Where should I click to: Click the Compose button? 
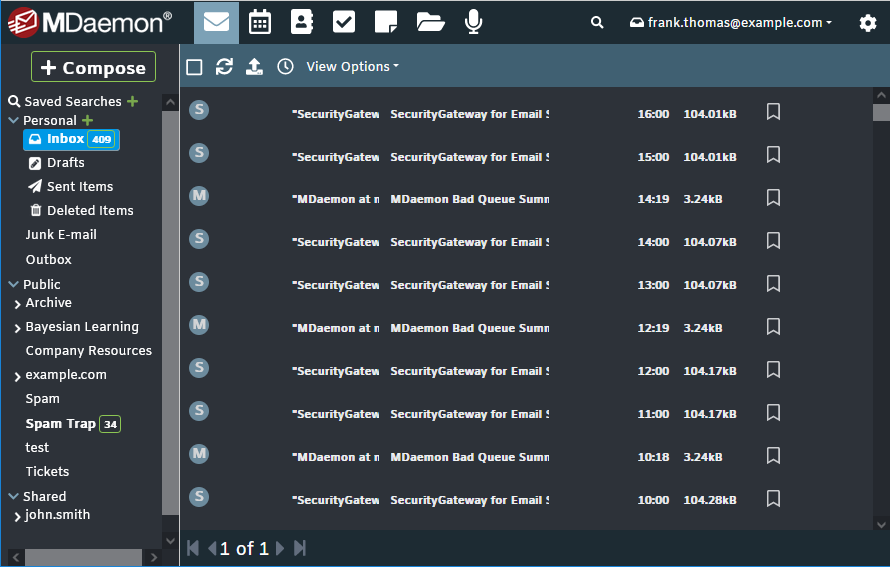[94, 67]
